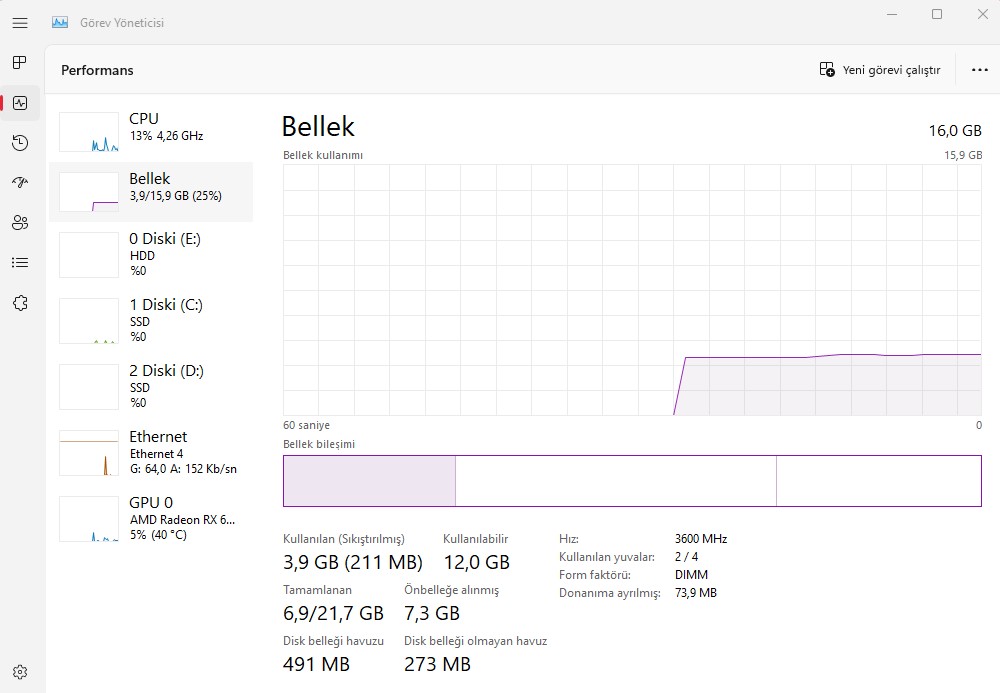
Task: Open the App history page icon
Action: (x=20, y=143)
